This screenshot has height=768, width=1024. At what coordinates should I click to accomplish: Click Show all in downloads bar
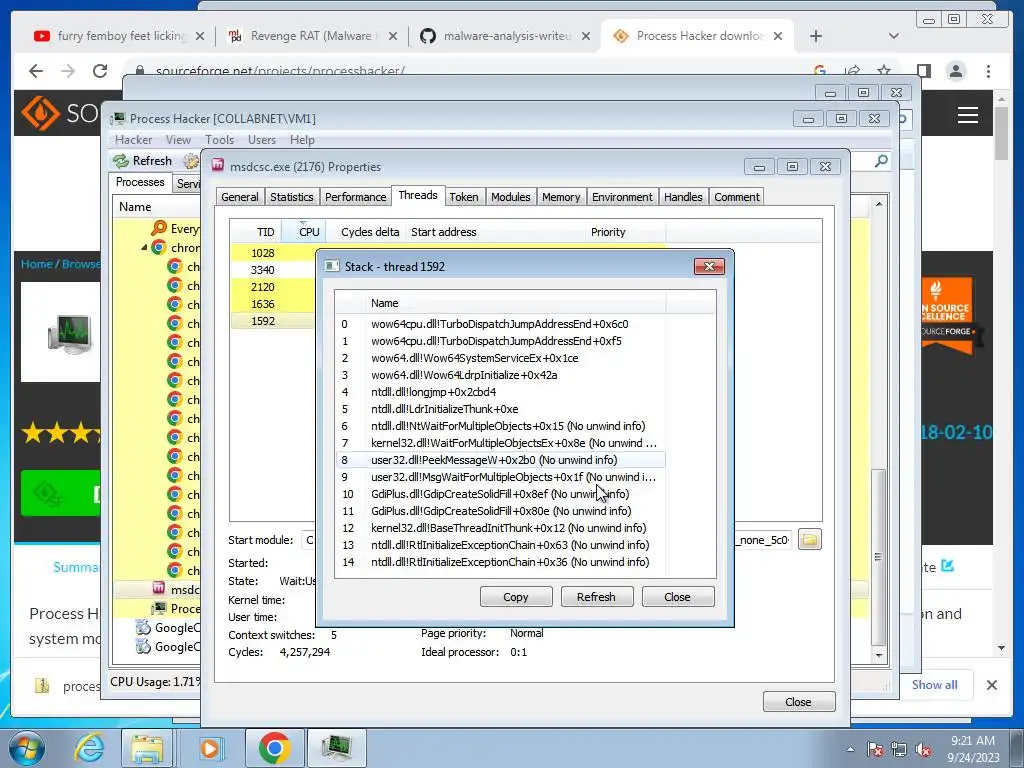(x=935, y=684)
